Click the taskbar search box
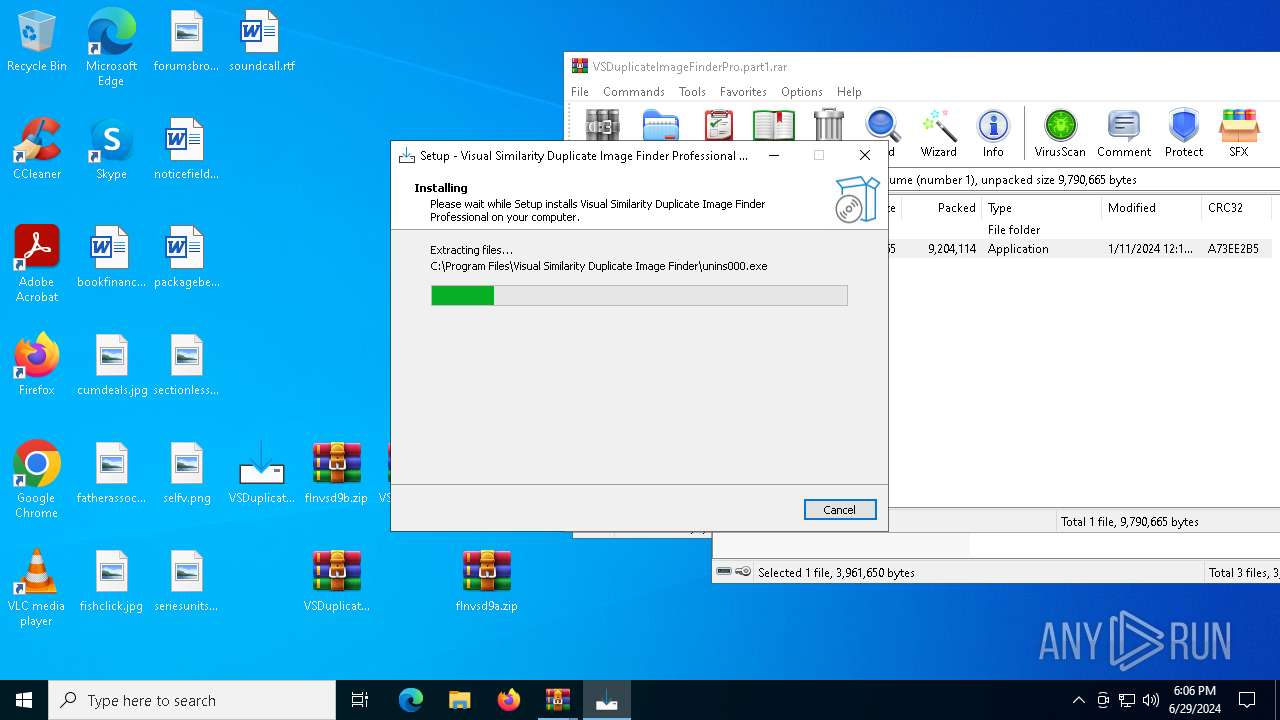The height and width of the screenshot is (720, 1280). click(x=192, y=700)
